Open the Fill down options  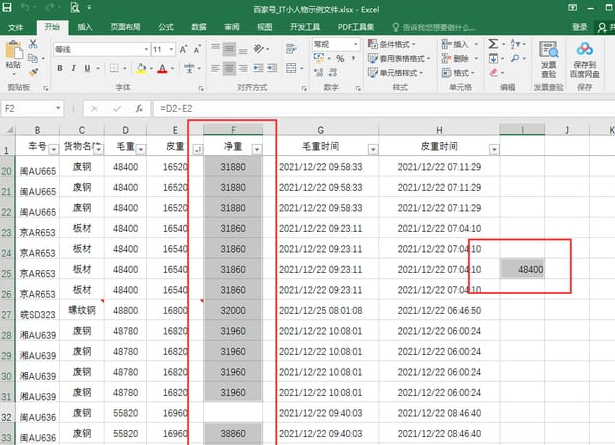pyautogui.click(x=493, y=58)
